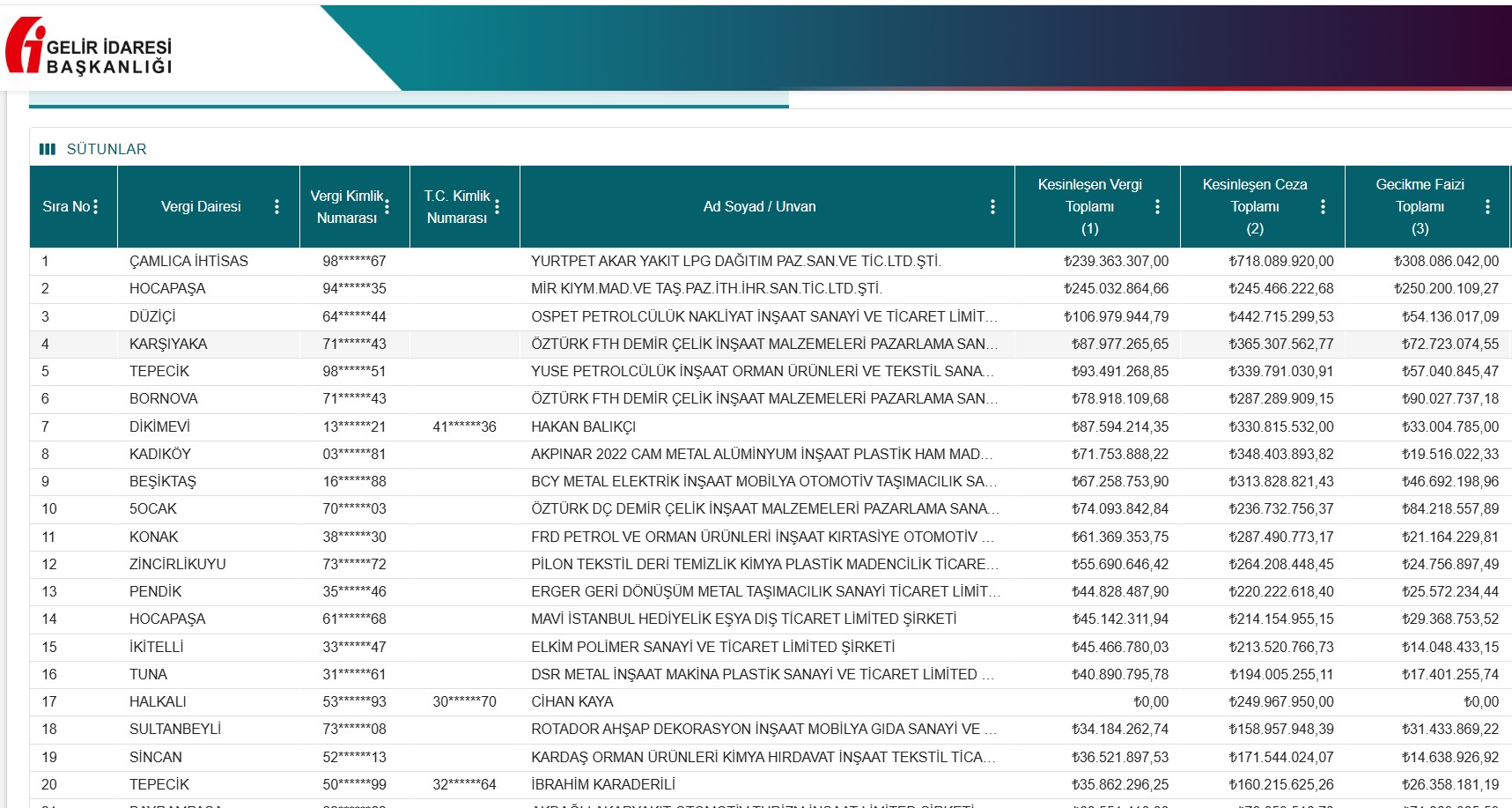Click T.C. ID 41******36 cell
This screenshot has height=808, width=1512.
pyautogui.click(x=464, y=426)
